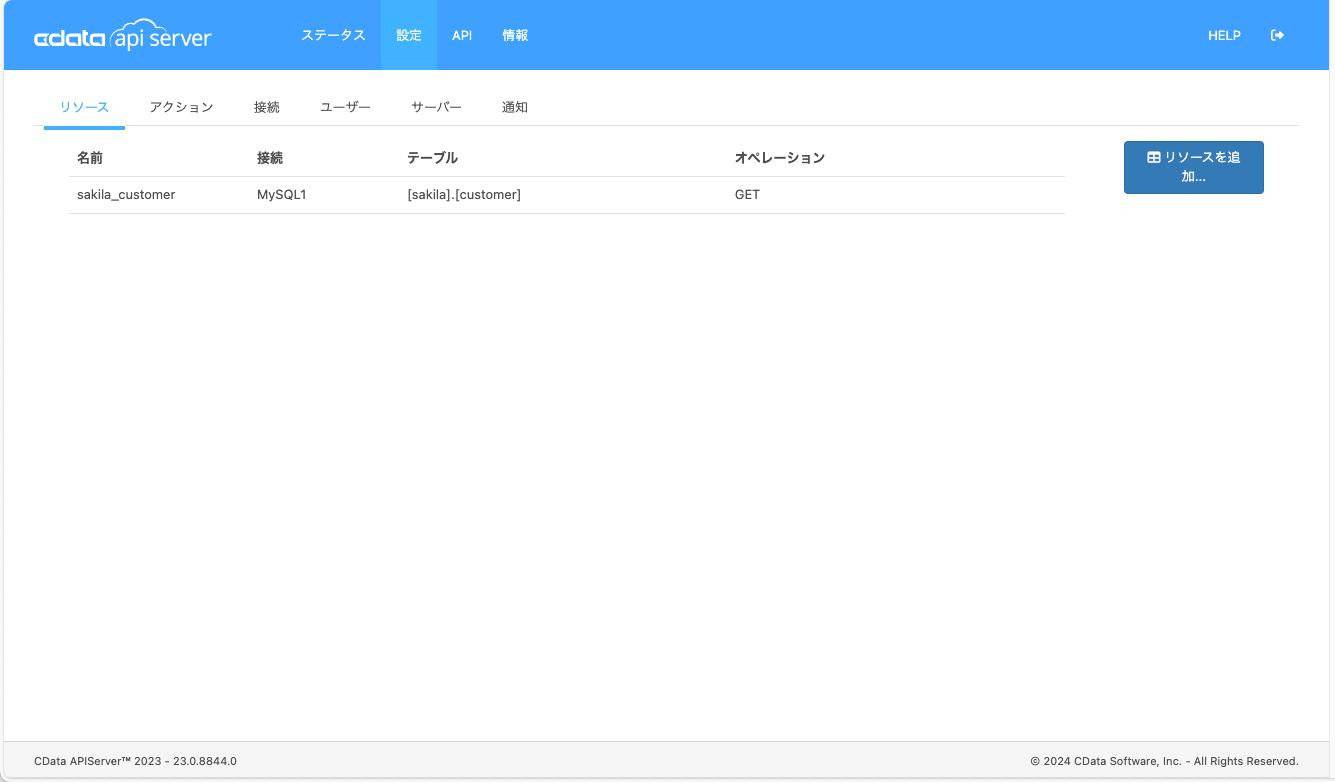Viewport: 1335px width, 782px height.
Task: Click the 接続 column header
Action: tap(270, 158)
